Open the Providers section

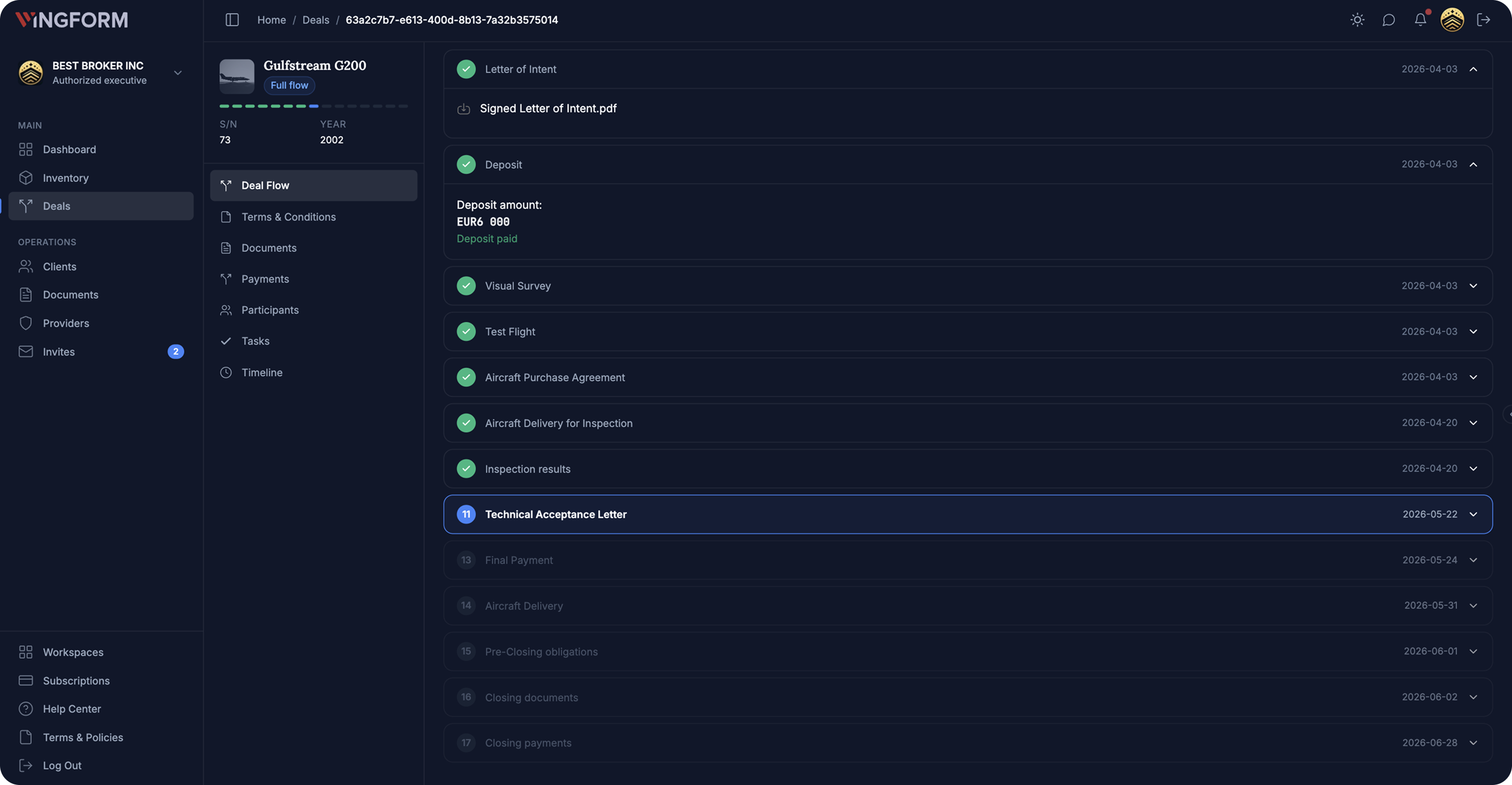[66, 323]
